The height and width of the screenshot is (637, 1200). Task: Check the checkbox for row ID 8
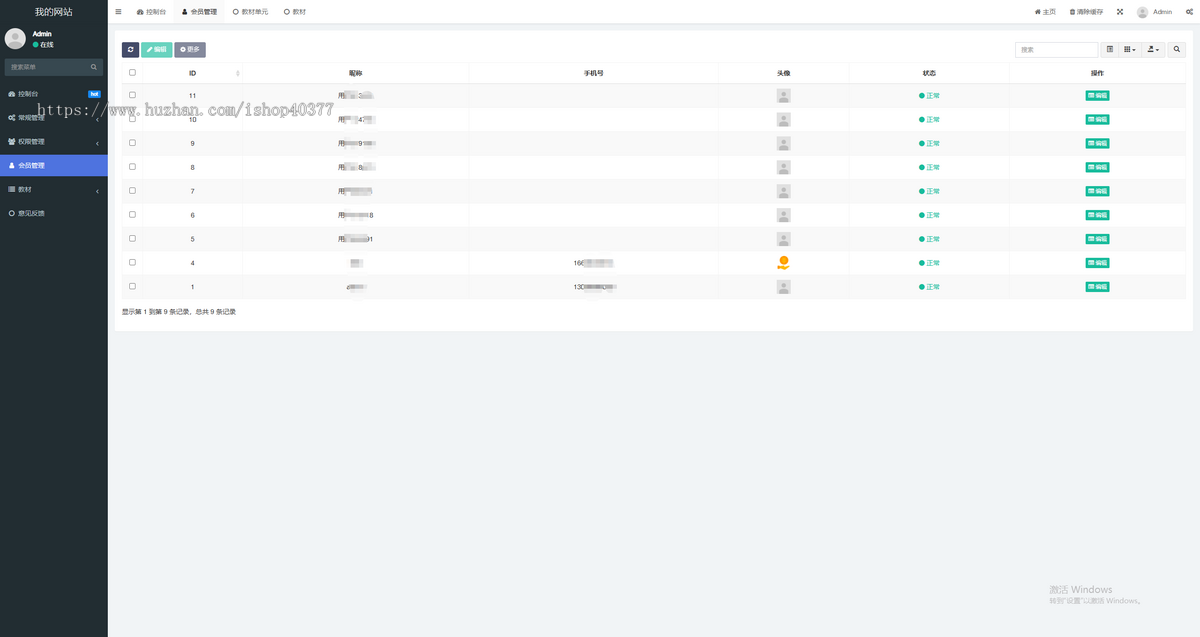(x=132, y=167)
